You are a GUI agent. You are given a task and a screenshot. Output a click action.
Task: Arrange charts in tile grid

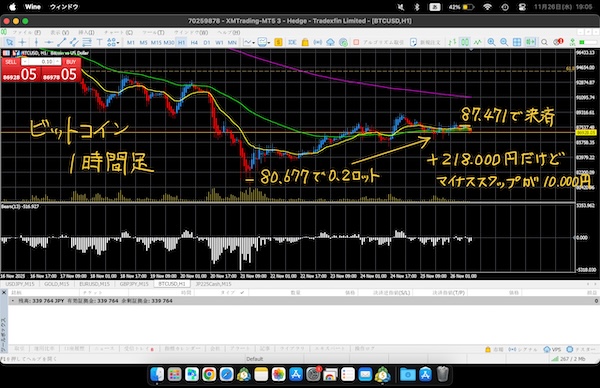(x=517, y=42)
